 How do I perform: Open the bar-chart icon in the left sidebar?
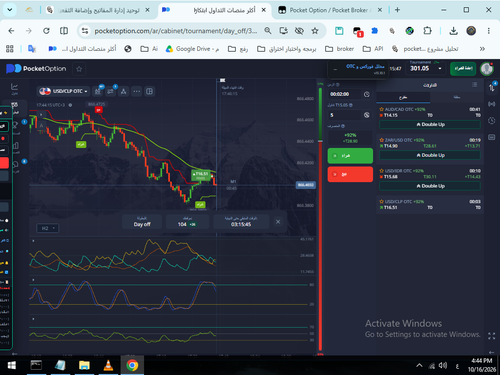coord(15,146)
